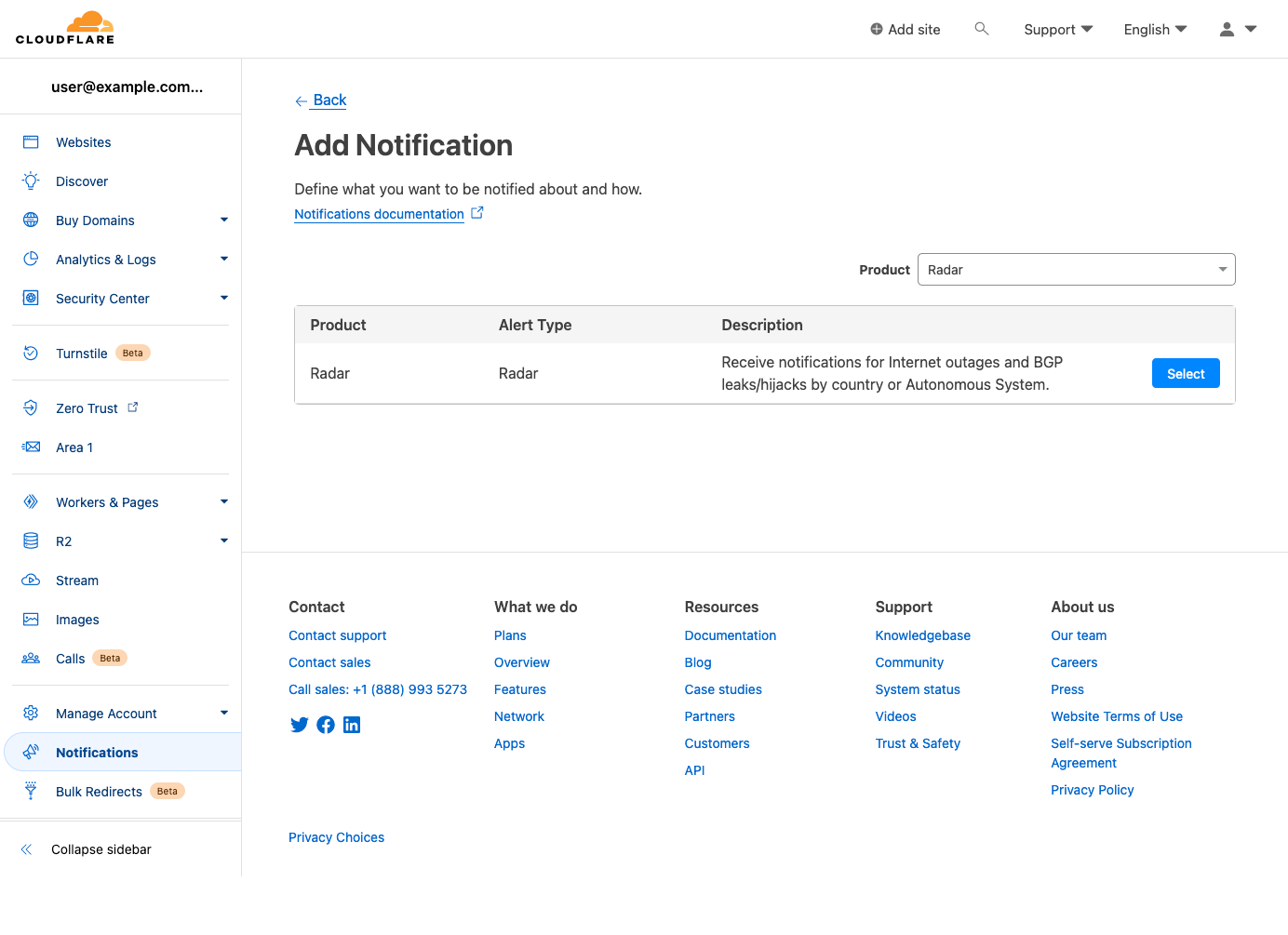This screenshot has height=935, width=1288.
Task: Open the Product dropdown showing Radar
Action: click(x=1076, y=270)
